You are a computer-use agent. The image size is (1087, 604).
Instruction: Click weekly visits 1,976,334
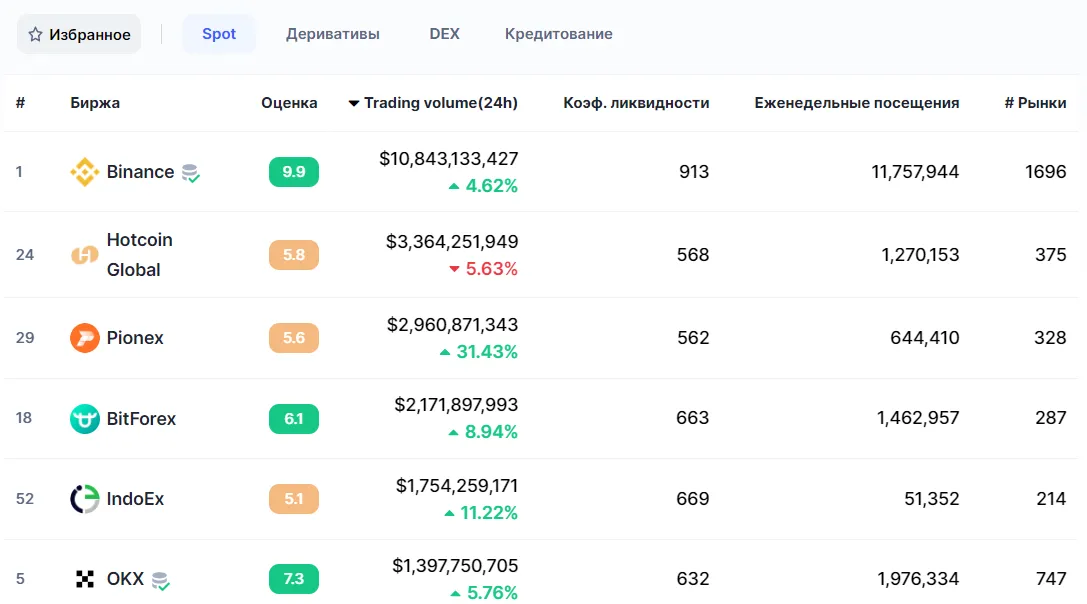919,579
